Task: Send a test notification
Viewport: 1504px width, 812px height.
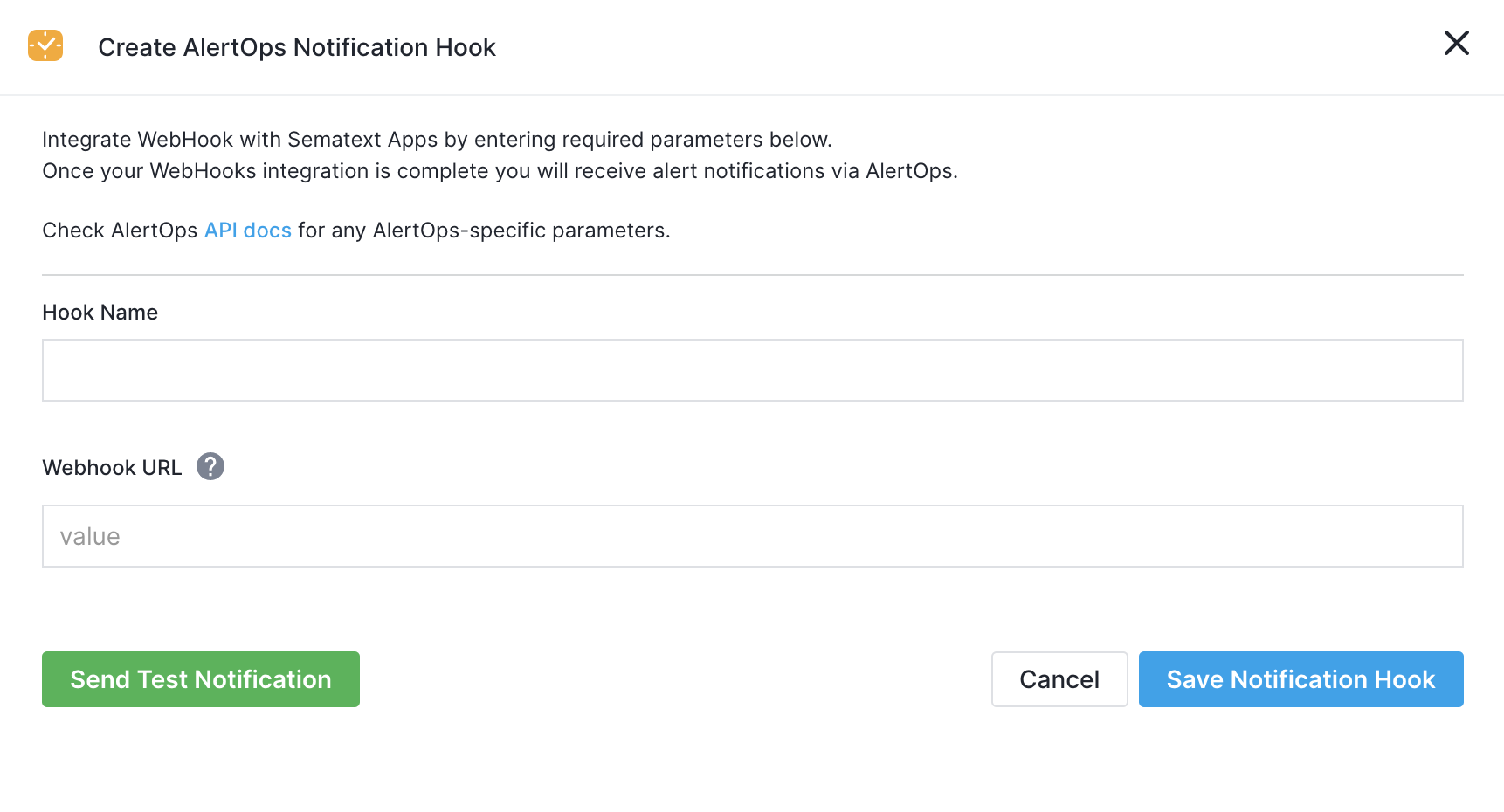Action: coord(201,679)
